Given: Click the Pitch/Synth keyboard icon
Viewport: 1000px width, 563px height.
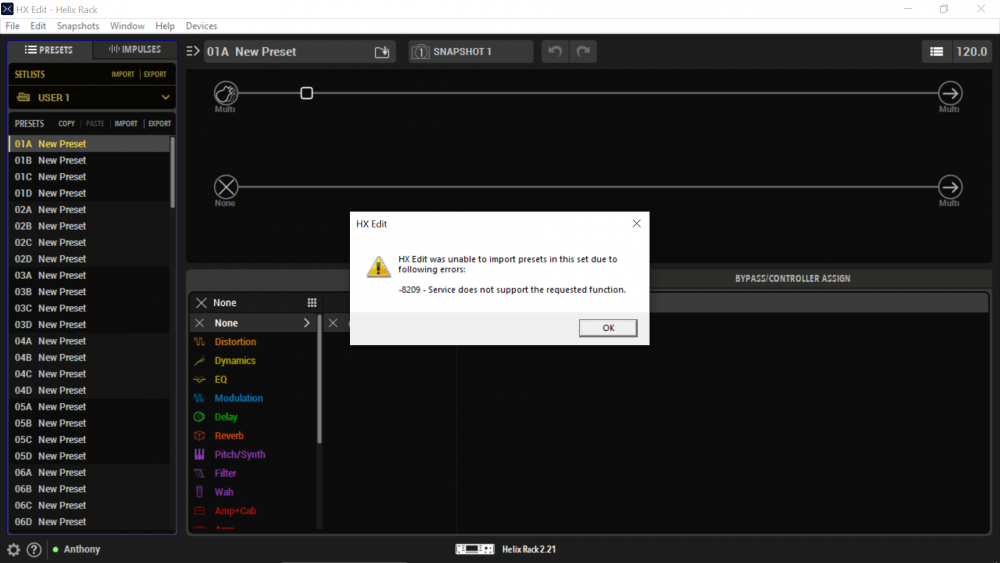Looking at the screenshot, I should click(x=200, y=454).
